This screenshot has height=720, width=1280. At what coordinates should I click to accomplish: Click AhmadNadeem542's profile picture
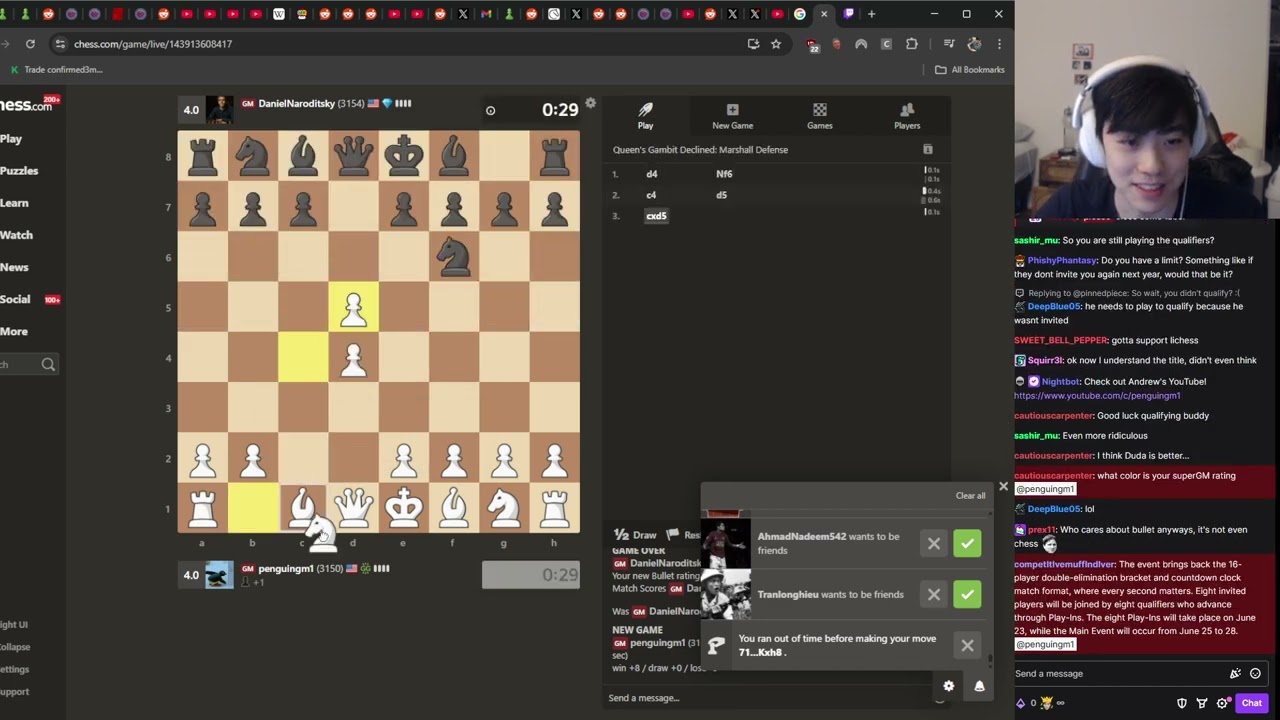[x=726, y=543]
